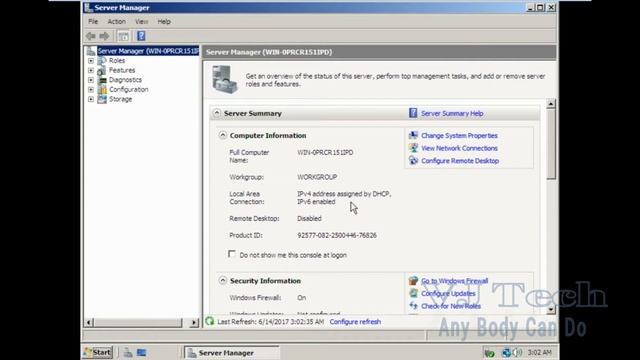Click the Roles tree icon

coord(102,61)
